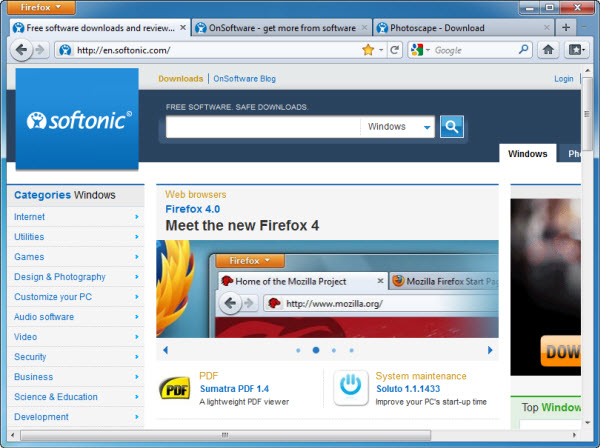
Task: Click the next slide arrow on the carousel
Action: click(x=490, y=350)
